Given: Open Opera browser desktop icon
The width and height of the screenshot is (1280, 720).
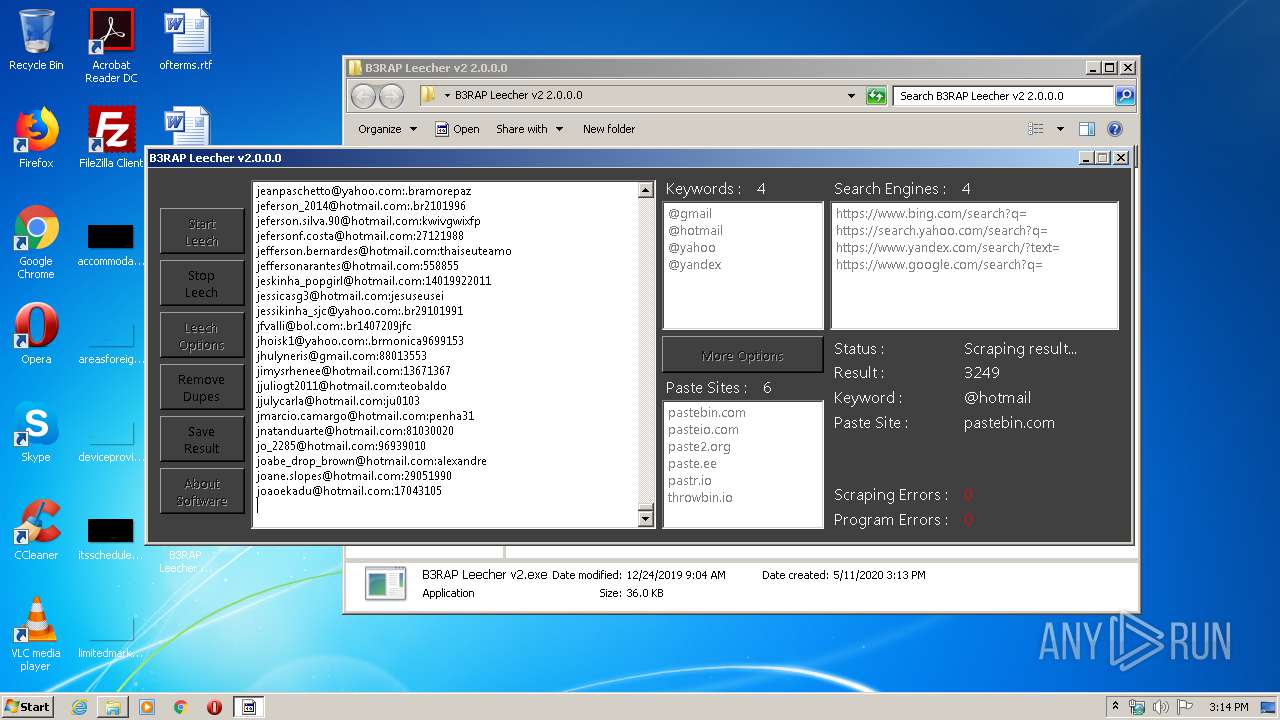Looking at the screenshot, I should point(36,334).
